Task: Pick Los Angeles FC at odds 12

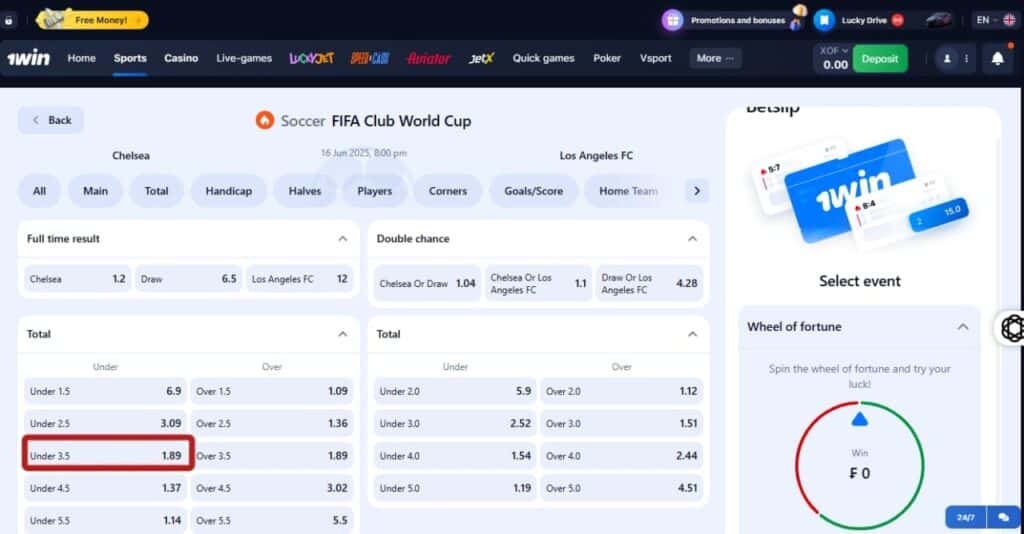Action: [300, 279]
